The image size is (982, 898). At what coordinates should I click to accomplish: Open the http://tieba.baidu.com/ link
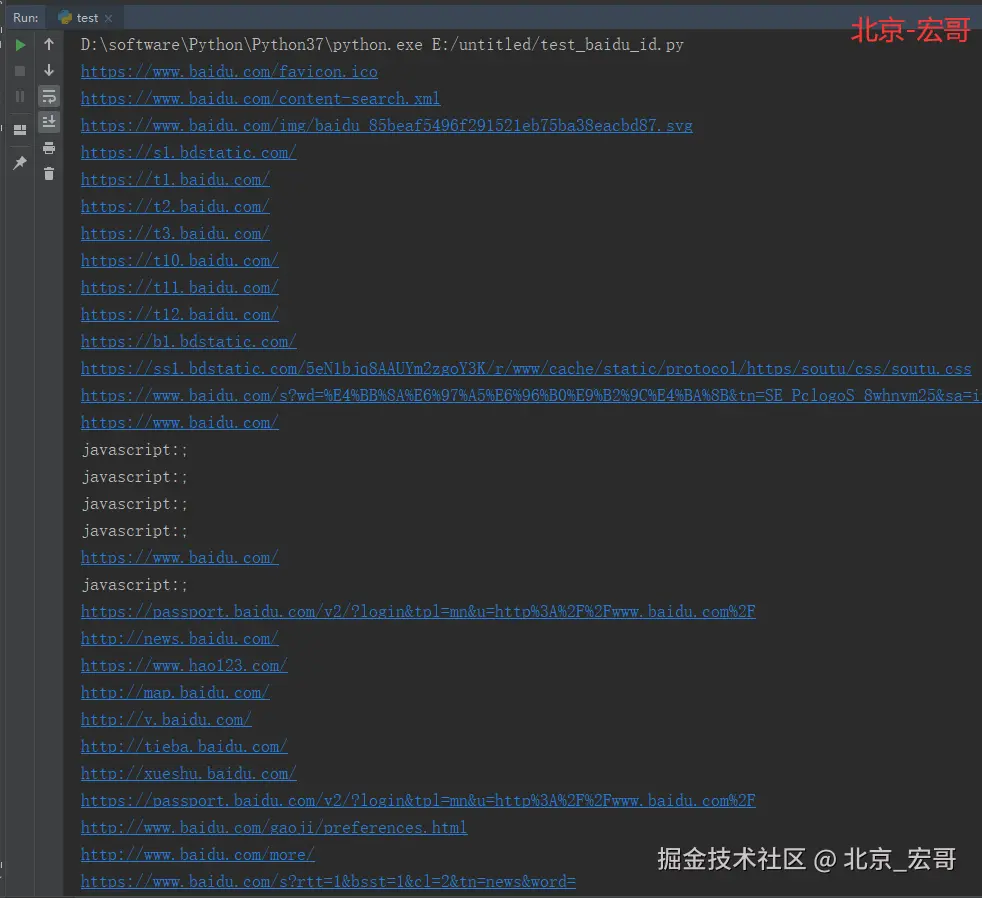(184, 746)
